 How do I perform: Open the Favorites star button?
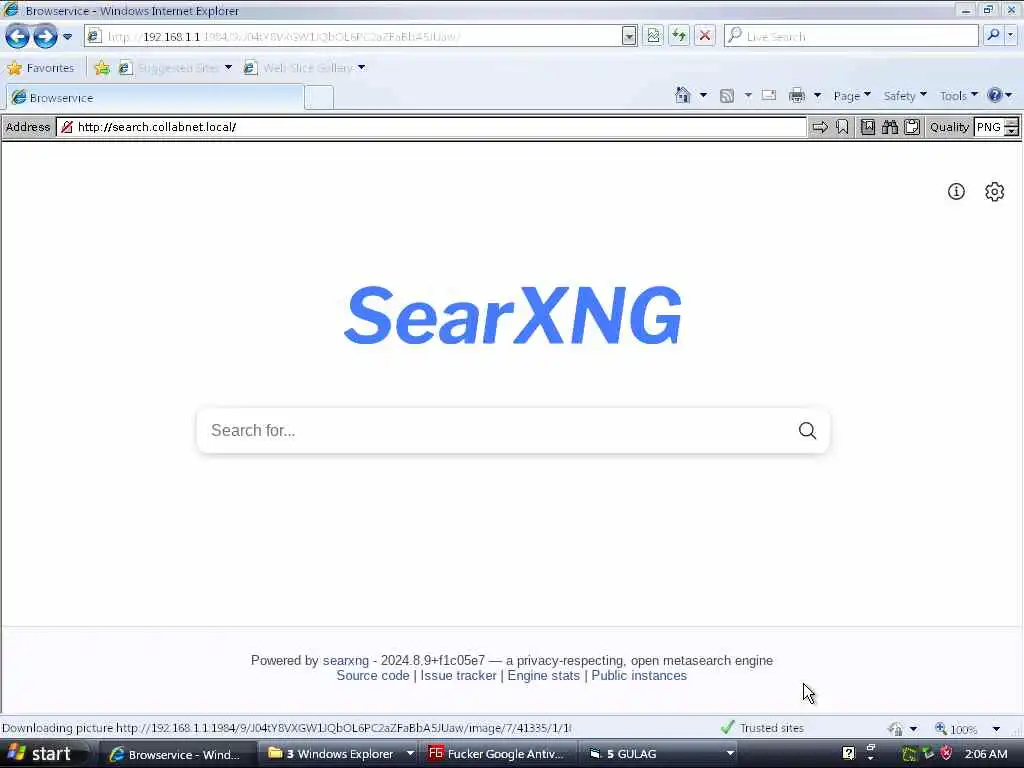click(40, 68)
